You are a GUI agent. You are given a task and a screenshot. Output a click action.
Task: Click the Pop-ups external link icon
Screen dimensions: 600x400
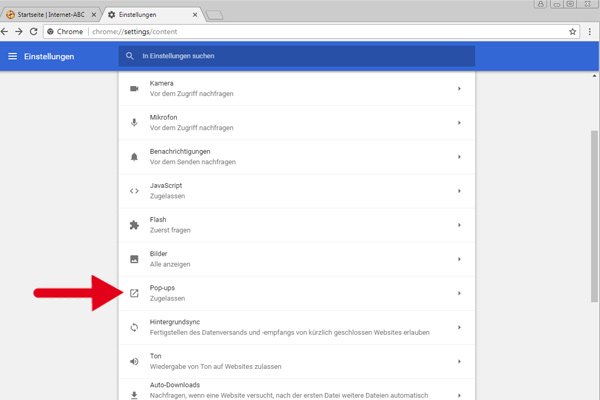coord(134,293)
